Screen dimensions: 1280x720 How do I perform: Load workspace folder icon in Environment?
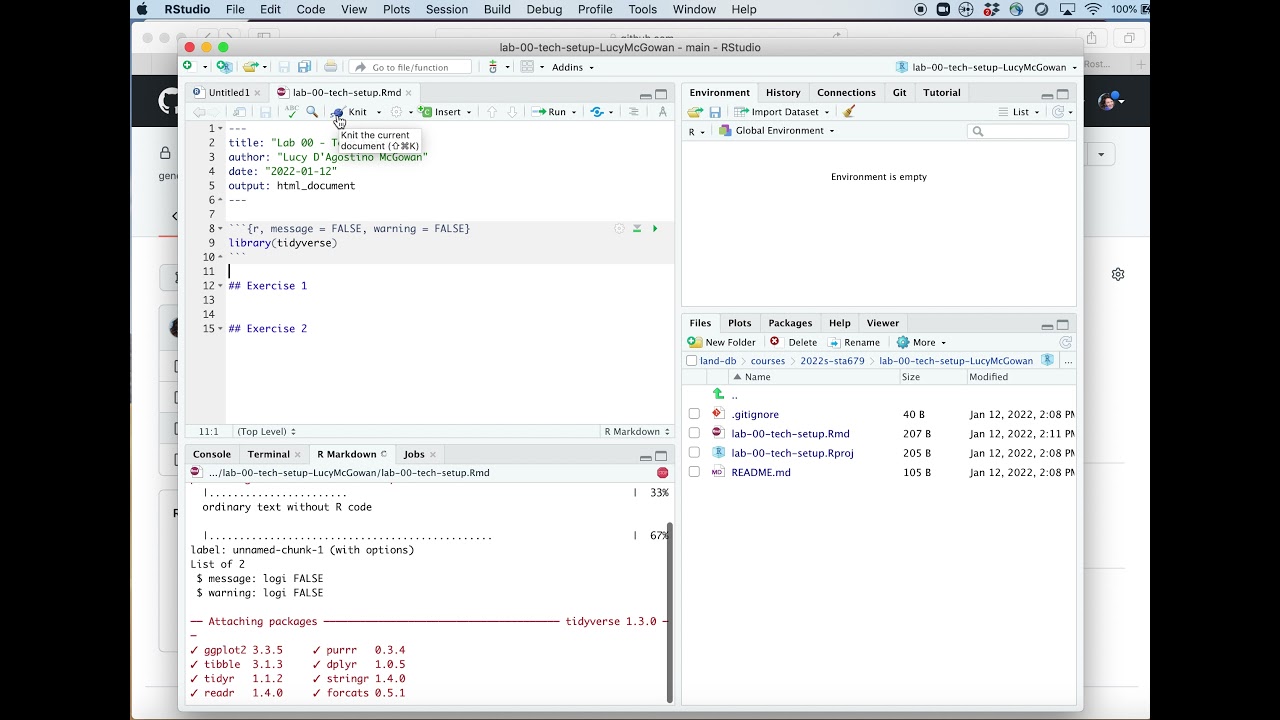pos(695,112)
